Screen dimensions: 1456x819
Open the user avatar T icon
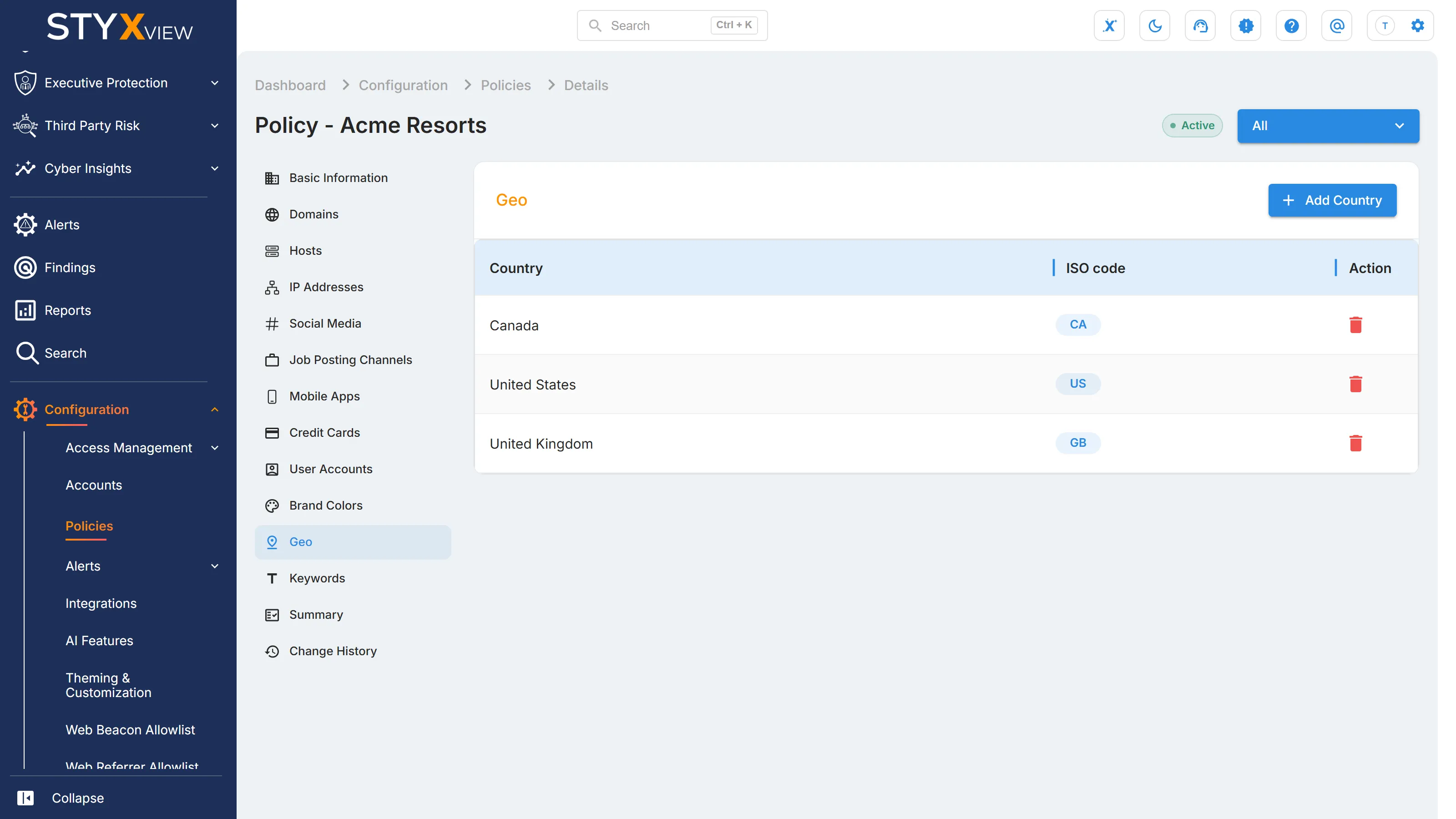1385,25
